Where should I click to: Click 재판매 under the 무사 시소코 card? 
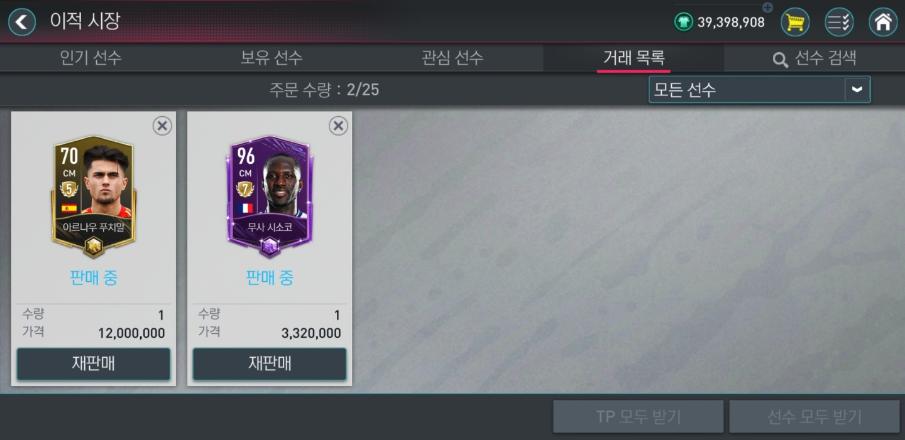(270, 364)
